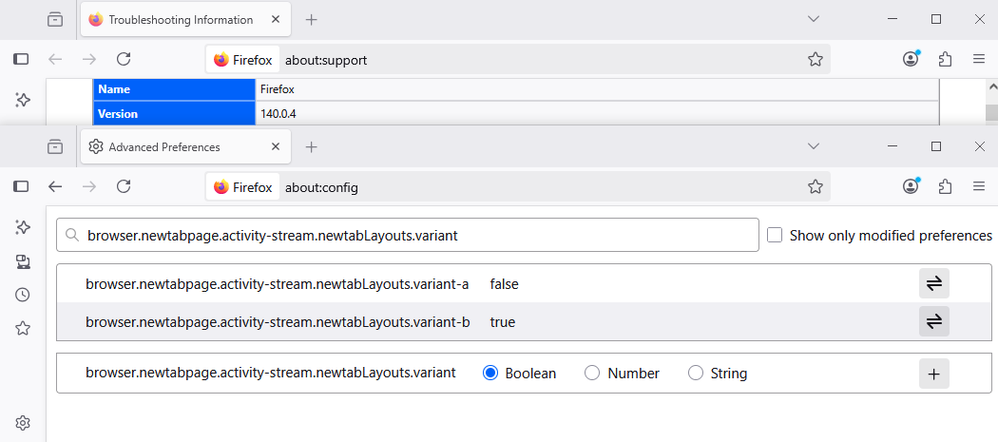Click the preference search name field
Screen dimensions: 998x442
coord(408,236)
